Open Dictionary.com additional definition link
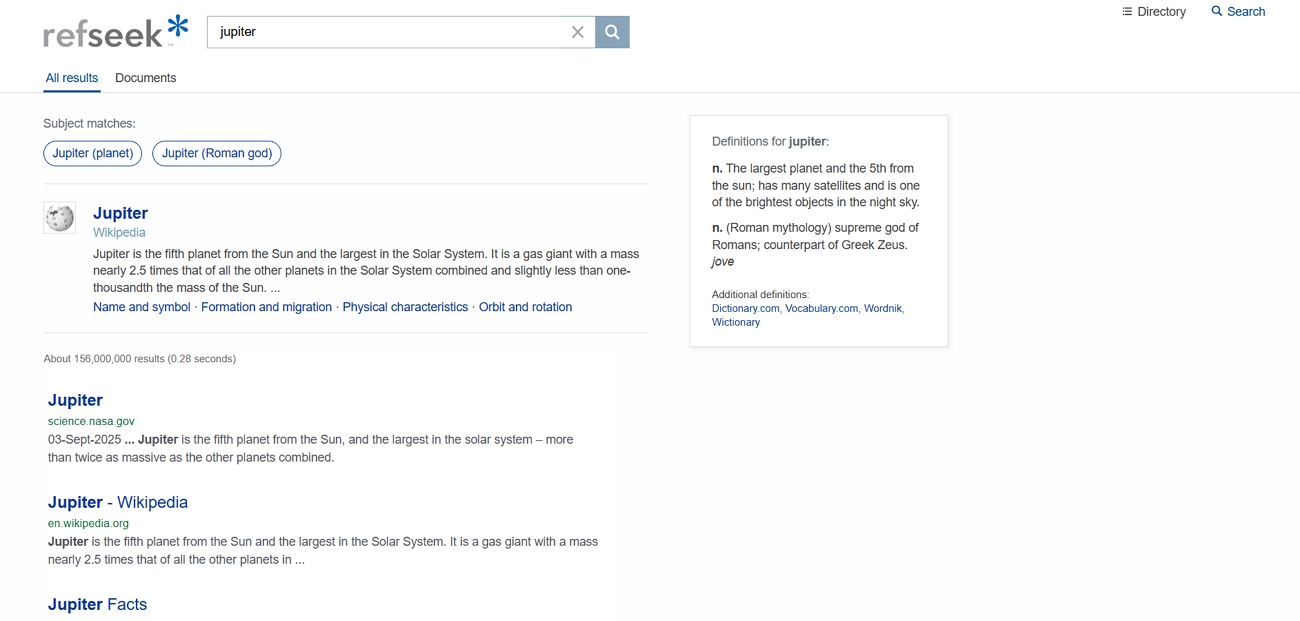The width and height of the screenshot is (1300, 621). click(x=744, y=308)
